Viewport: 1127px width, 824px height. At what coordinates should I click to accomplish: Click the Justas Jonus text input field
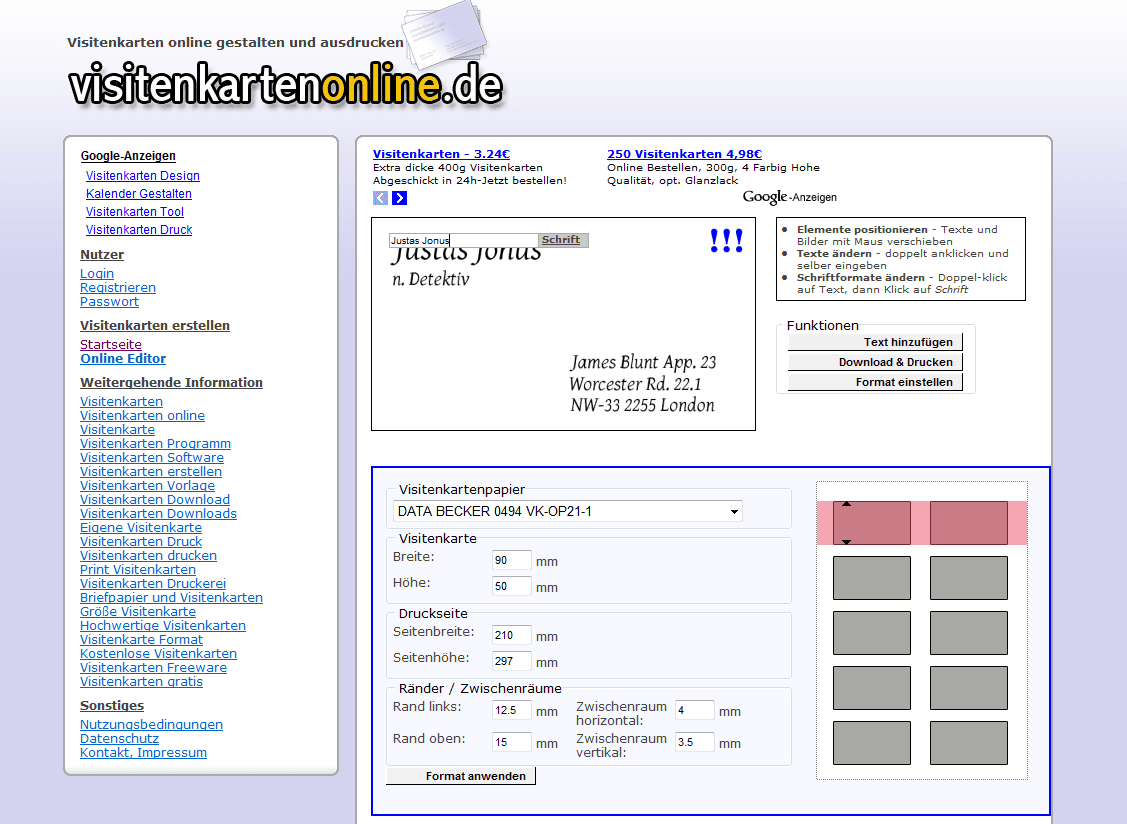tap(464, 240)
